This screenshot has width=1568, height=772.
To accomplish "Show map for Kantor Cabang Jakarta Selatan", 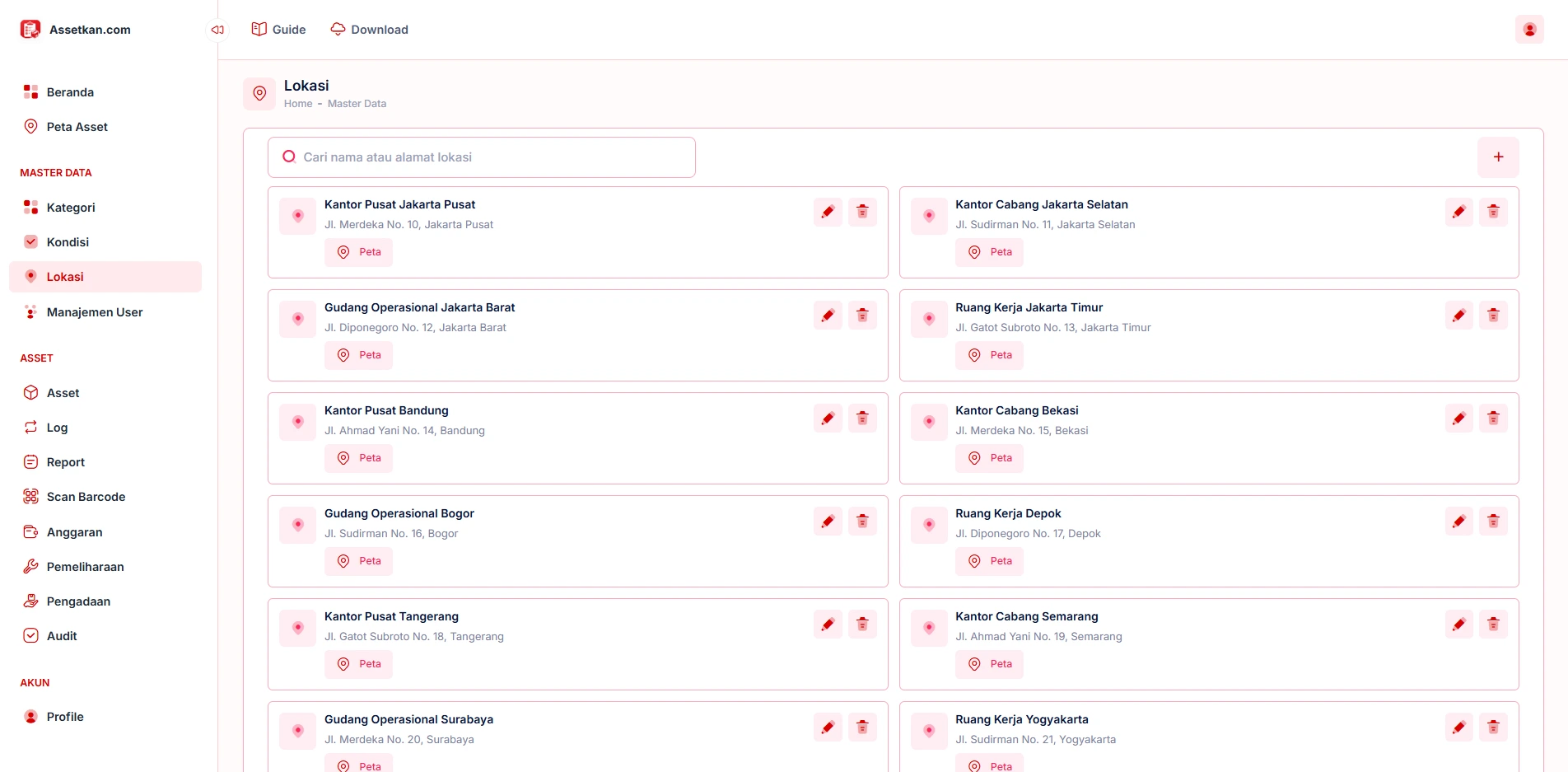I will [989, 252].
